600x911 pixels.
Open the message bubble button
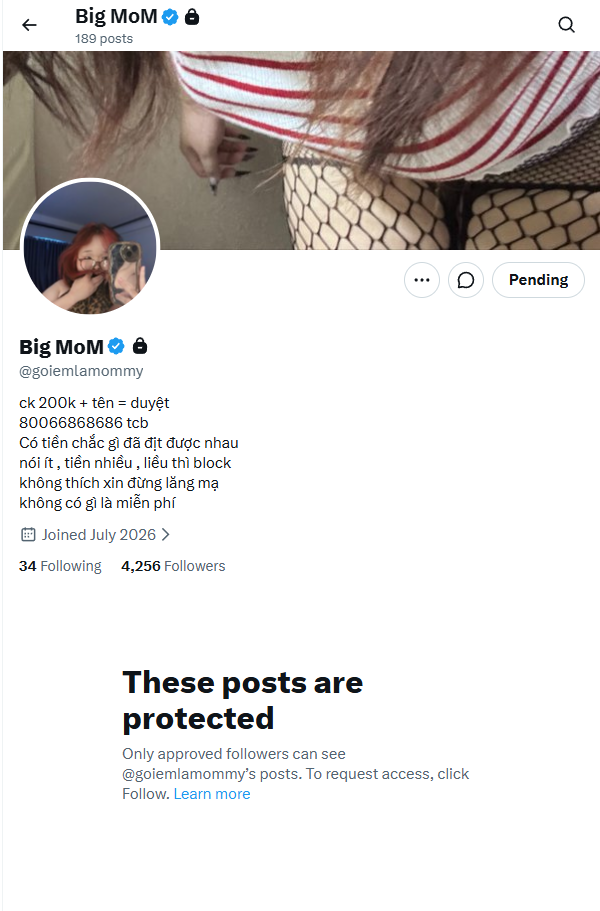pos(466,280)
